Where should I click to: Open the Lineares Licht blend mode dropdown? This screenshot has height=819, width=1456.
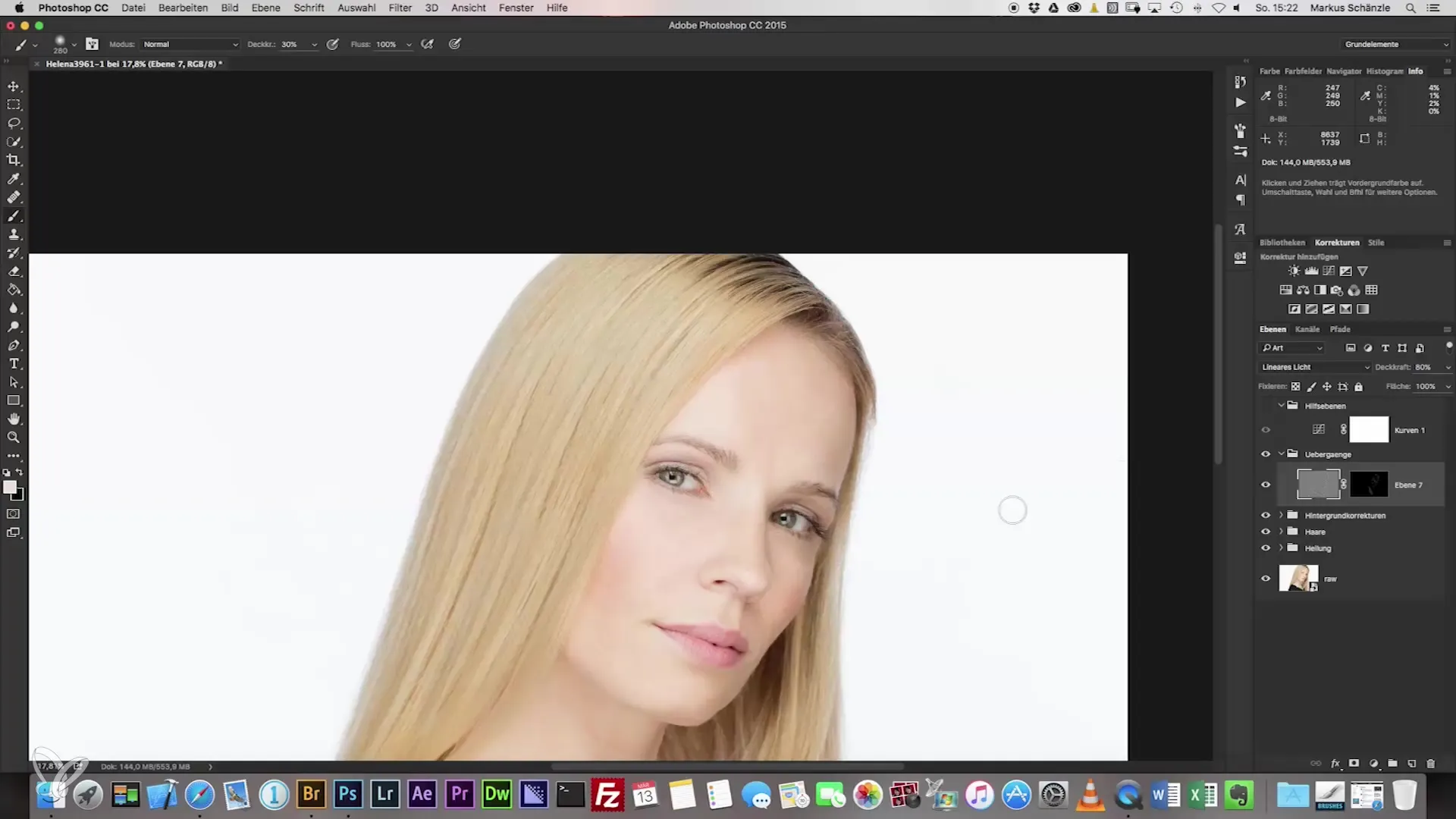1315,367
